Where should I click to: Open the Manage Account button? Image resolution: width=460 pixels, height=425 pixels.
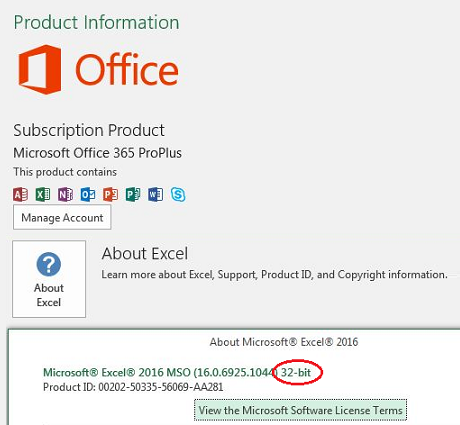tap(62, 217)
